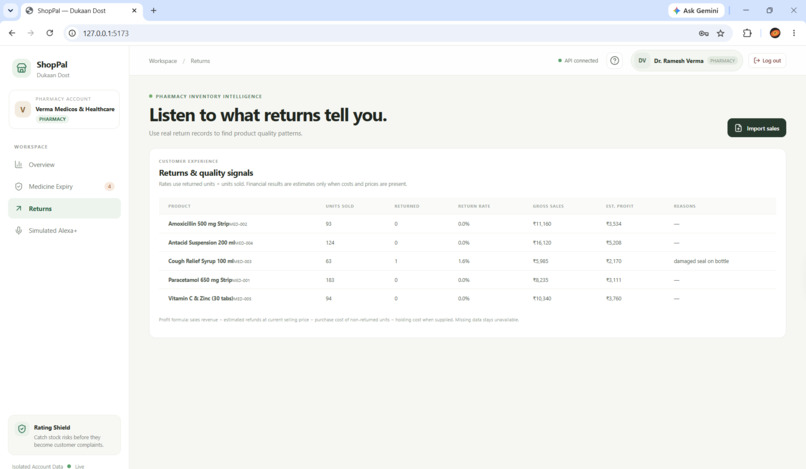The image size is (806, 469).
Task: Go back to the previous page
Action: coord(12,33)
